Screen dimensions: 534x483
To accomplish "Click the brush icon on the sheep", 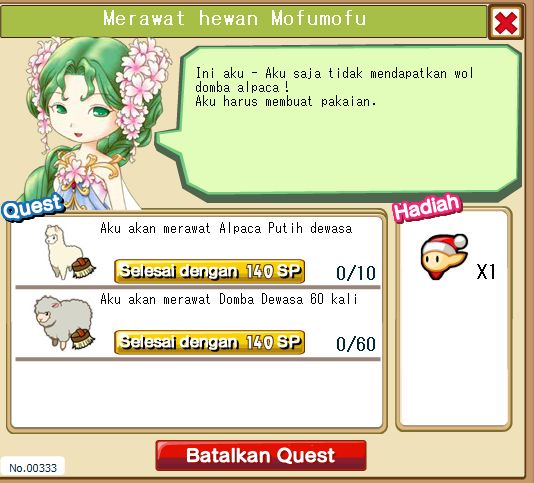I will 83,339.
